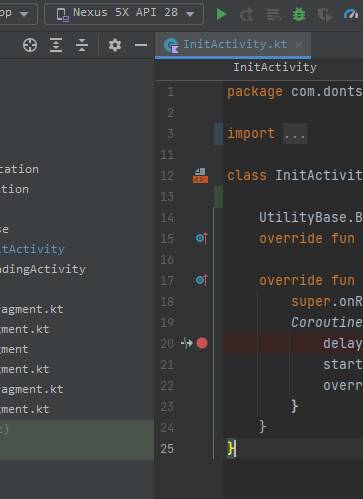This screenshot has height=499, width=363.
Task: Click the Apply Code Changes icon
Action: point(273,14)
